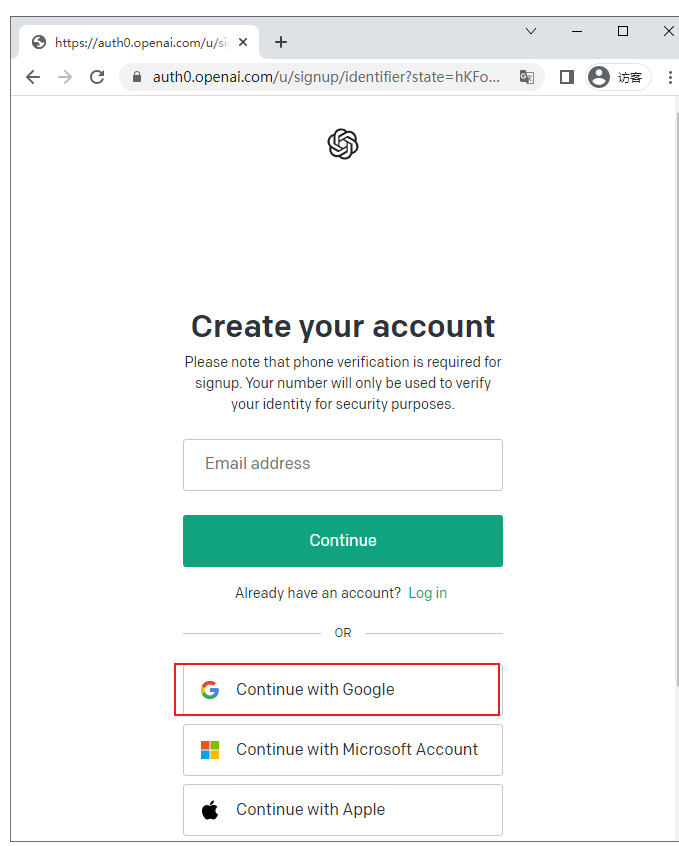Follow the Log in link
Screen dimensions: 679x846
coord(427,593)
